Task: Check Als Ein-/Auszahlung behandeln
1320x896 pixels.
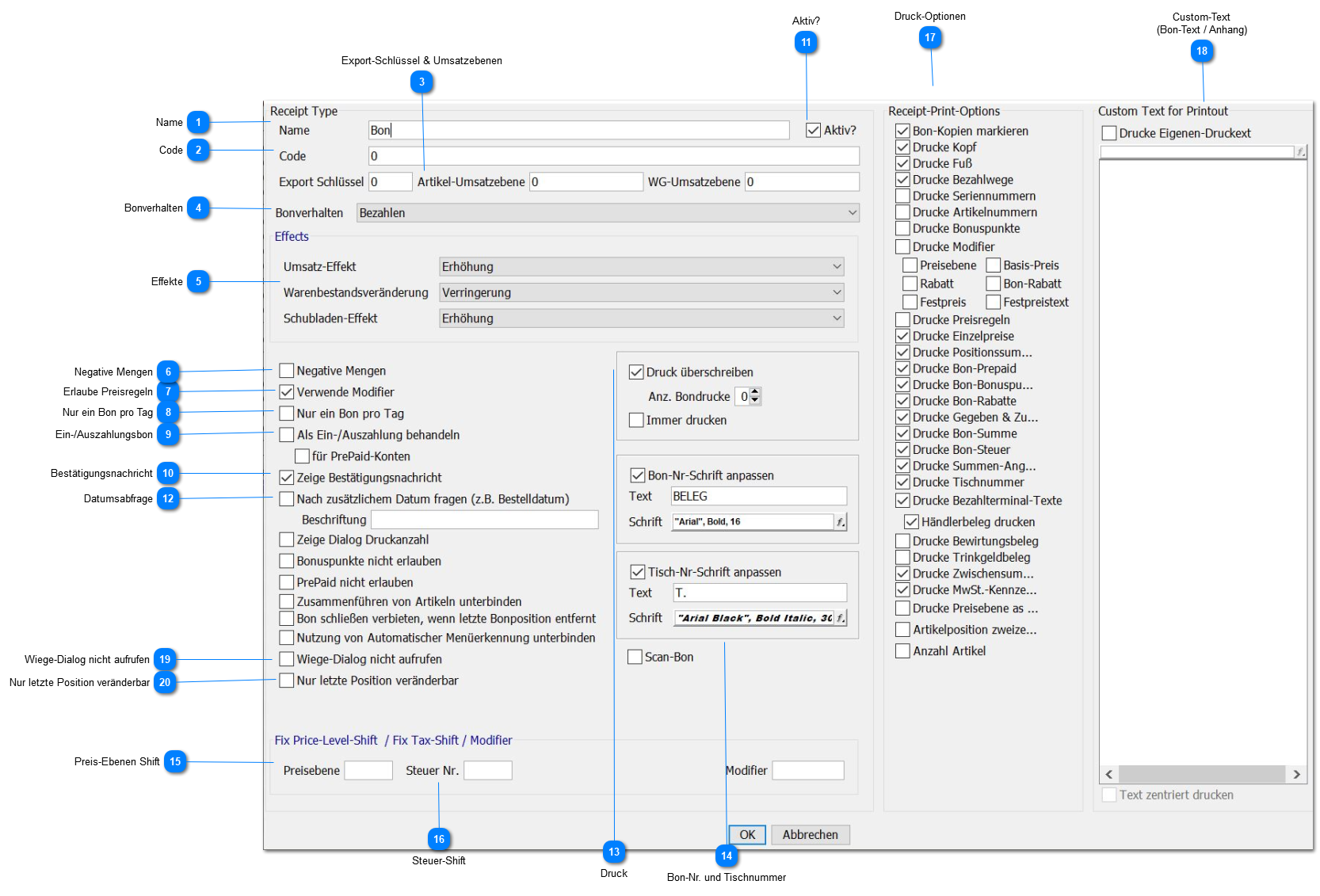Action: [x=287, y=435]
